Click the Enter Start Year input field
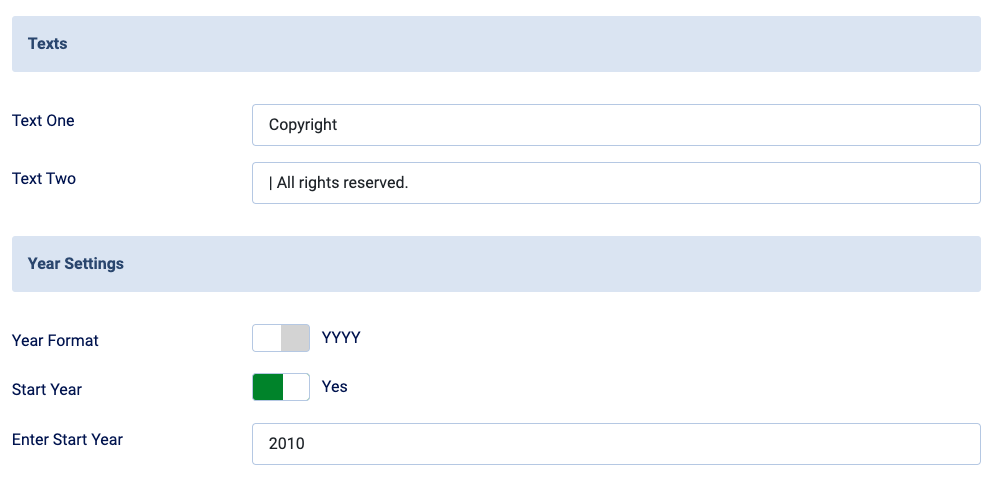998x486 pixels. click(615, 444)
